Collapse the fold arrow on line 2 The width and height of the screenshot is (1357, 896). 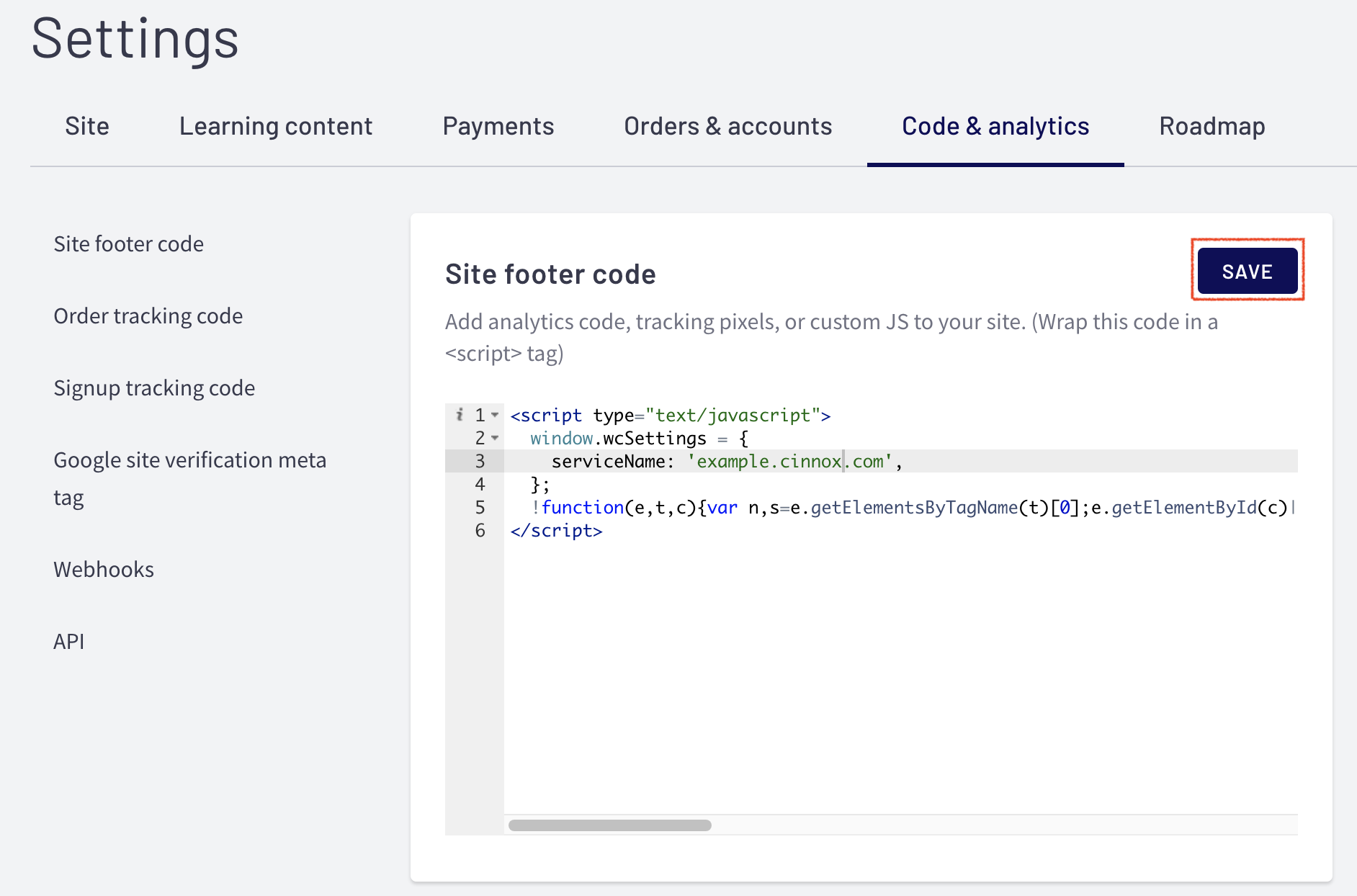[x=495, y=439]
